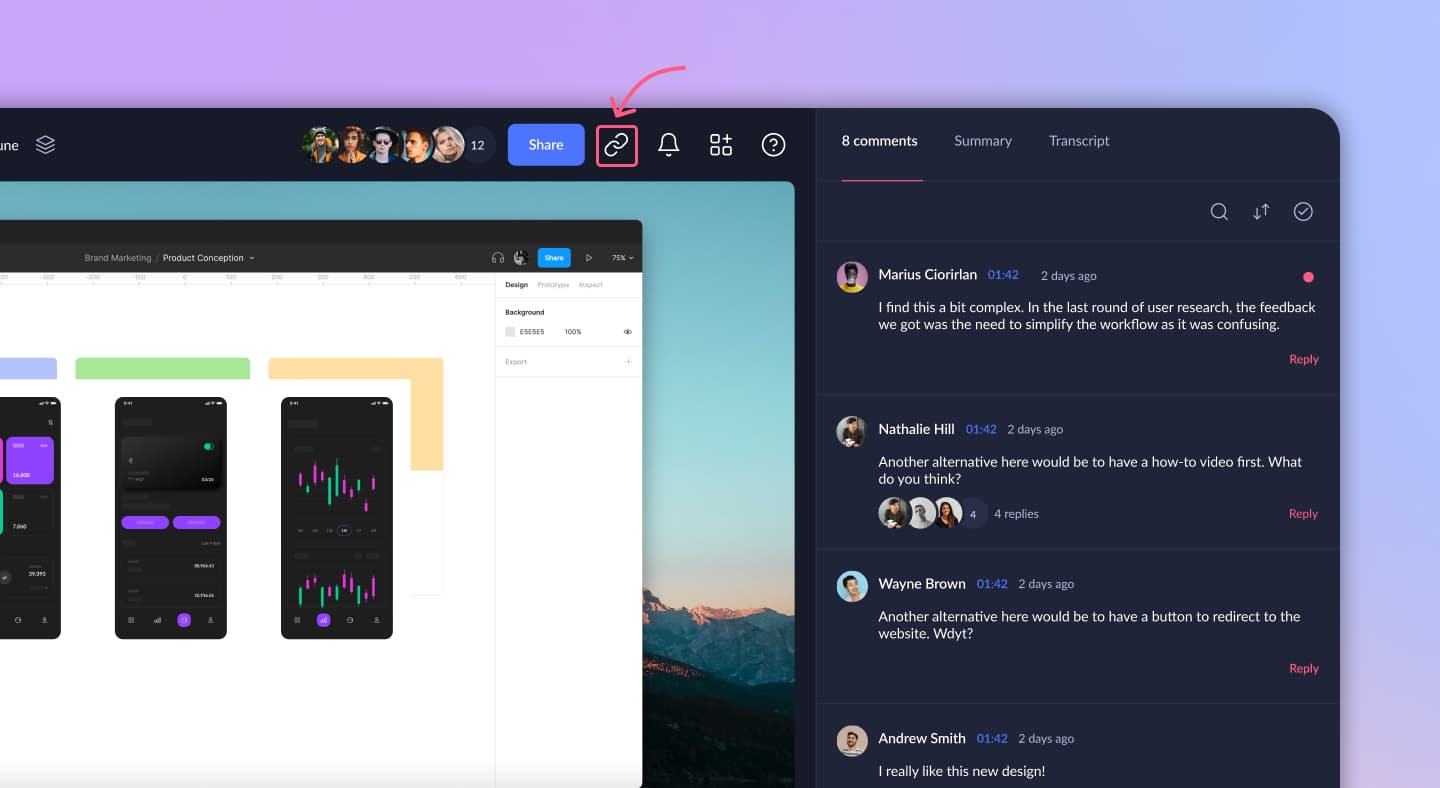Search comments with the magnifier icon
The image size is (1440, 788).
click(x=1219, y=211)
